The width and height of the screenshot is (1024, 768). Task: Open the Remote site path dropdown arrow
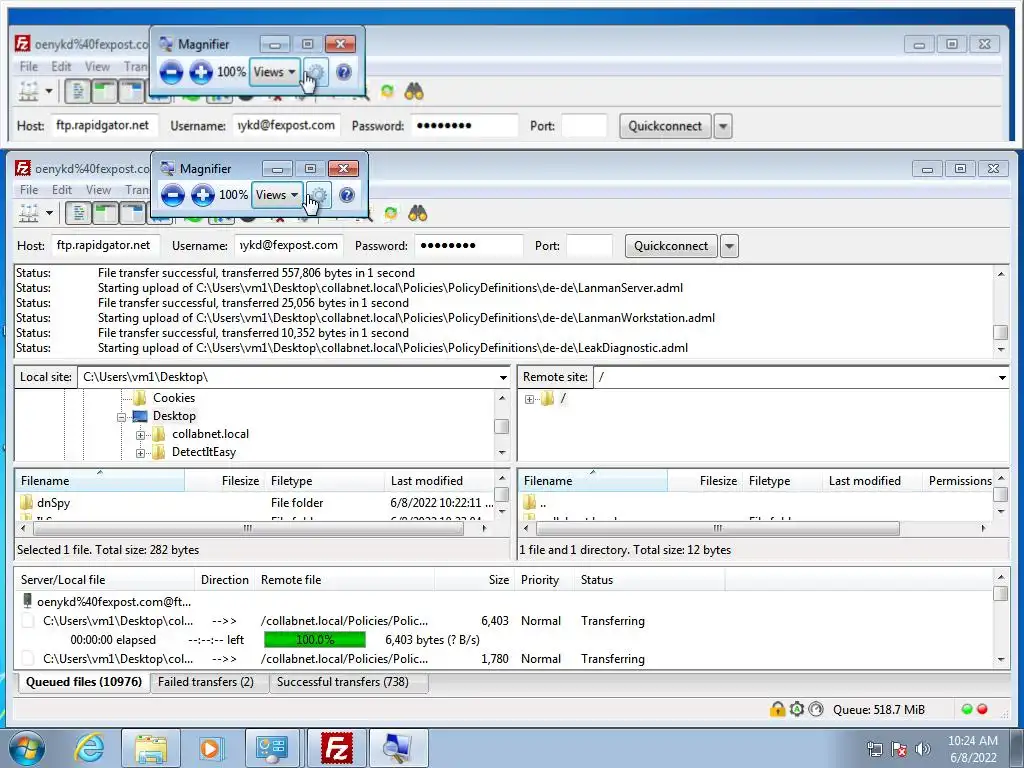point(1002,377)
